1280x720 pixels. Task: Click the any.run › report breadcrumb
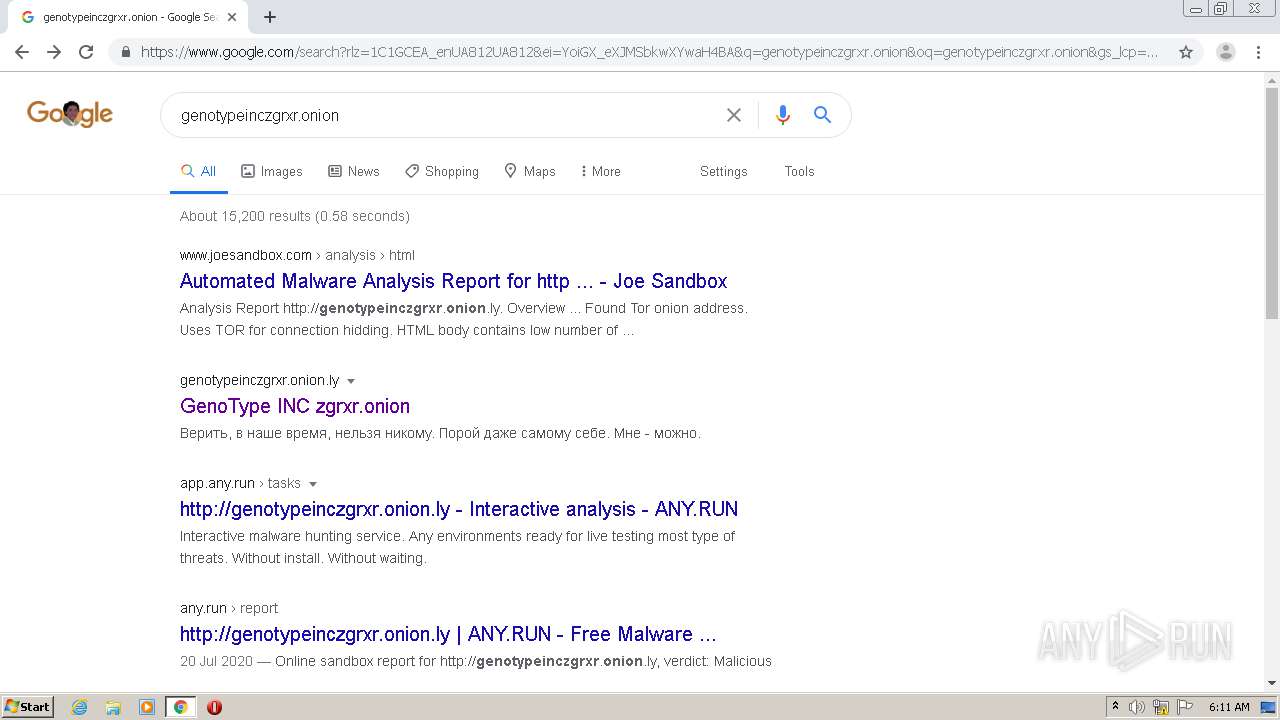229,608
